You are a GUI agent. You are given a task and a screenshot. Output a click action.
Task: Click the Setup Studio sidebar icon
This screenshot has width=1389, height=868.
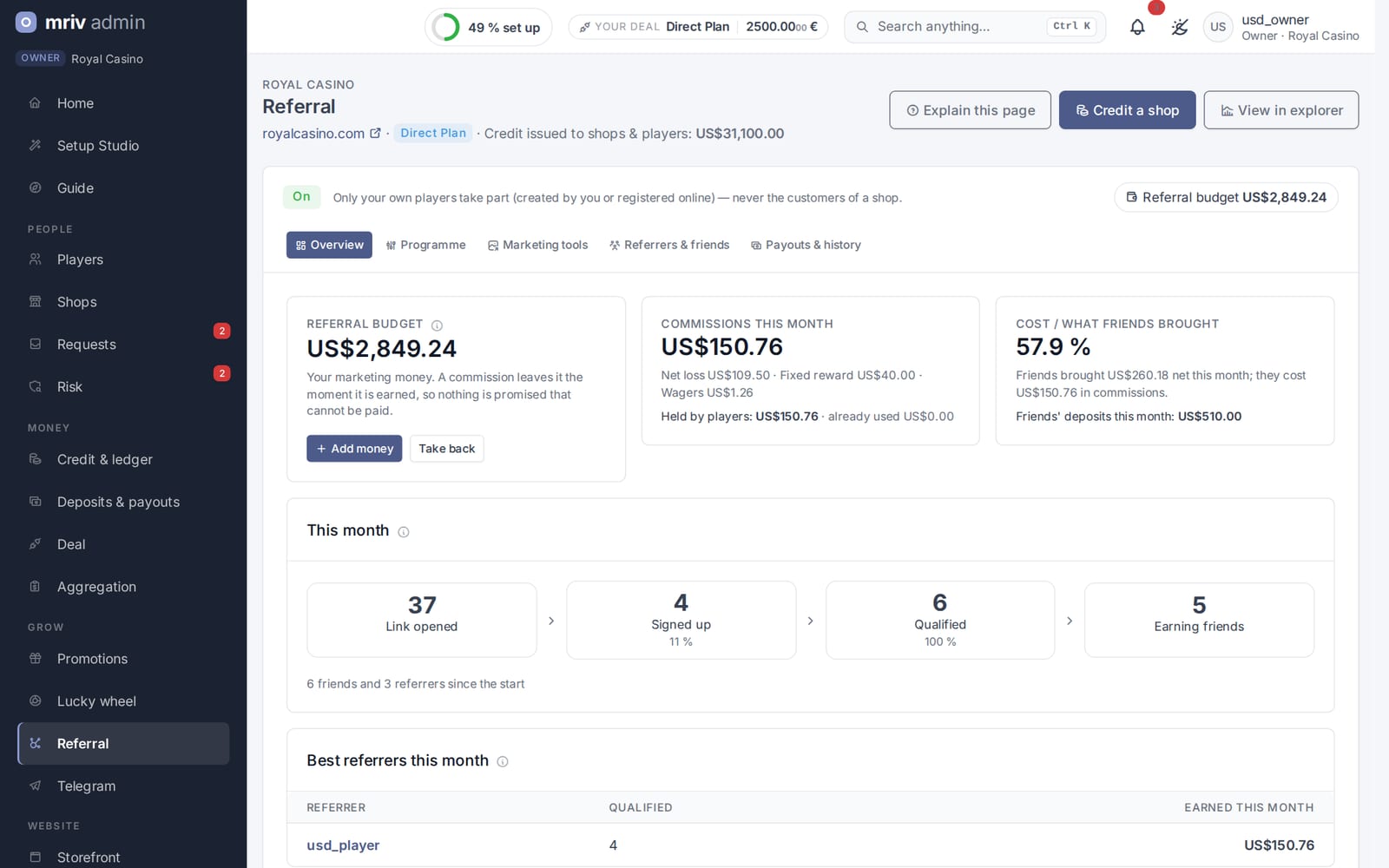coord(36,145)
